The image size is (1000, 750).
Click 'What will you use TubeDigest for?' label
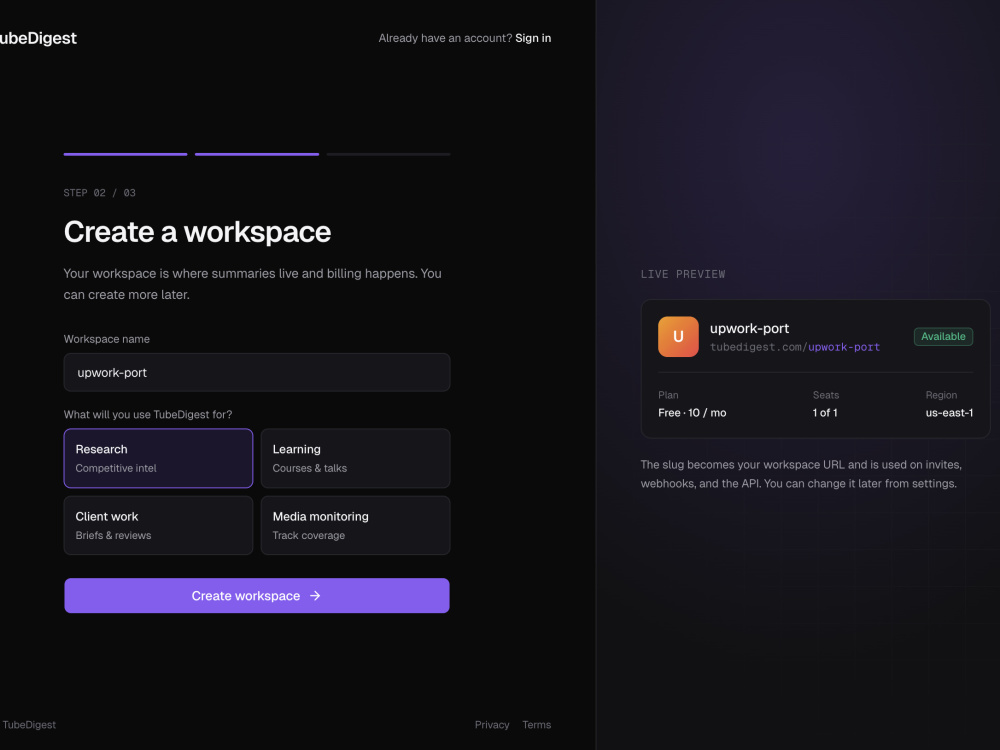pyautogui.click(x=148, y=415)
